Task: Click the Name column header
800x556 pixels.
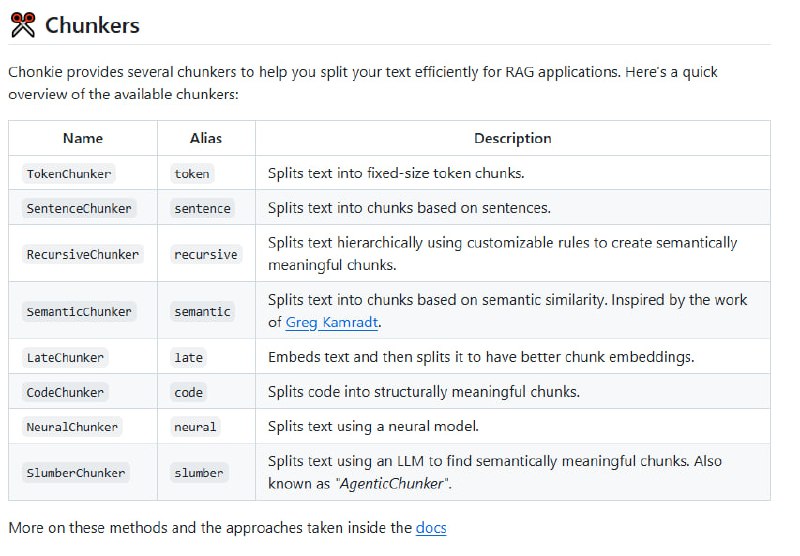Action: tap(83, 138)
